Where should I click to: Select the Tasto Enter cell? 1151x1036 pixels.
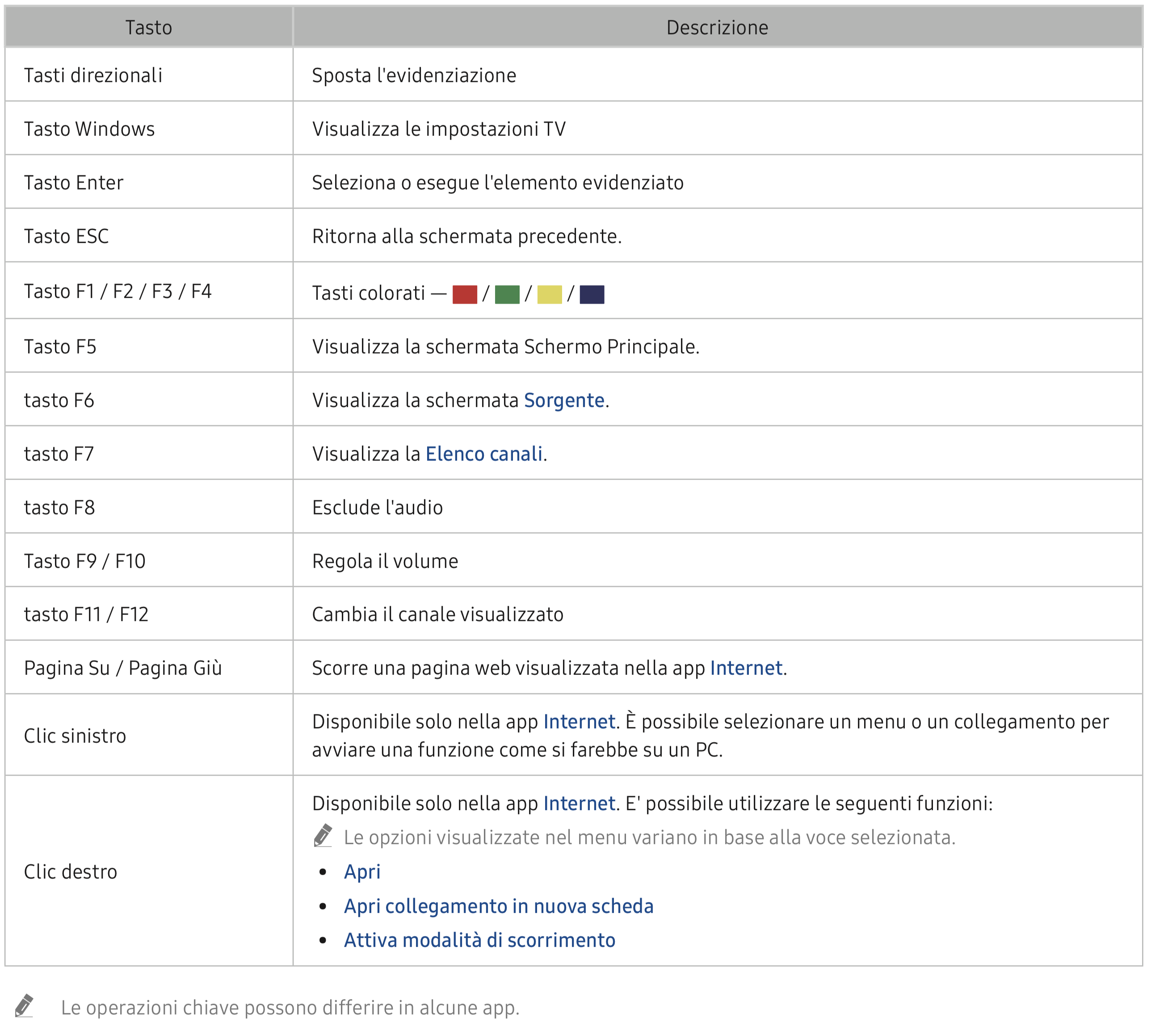coord(148,181)
